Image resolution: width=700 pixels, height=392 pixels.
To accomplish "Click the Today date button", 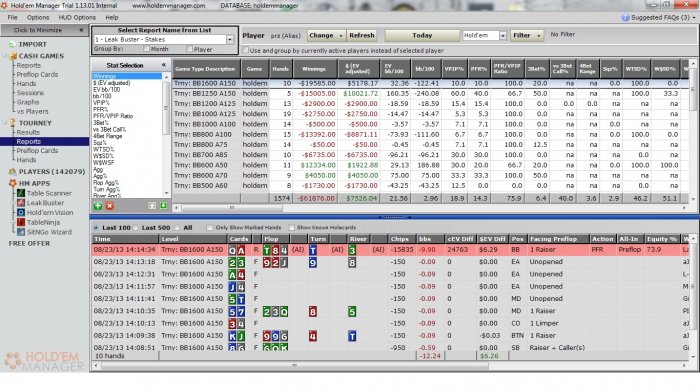I will [422, 35].
